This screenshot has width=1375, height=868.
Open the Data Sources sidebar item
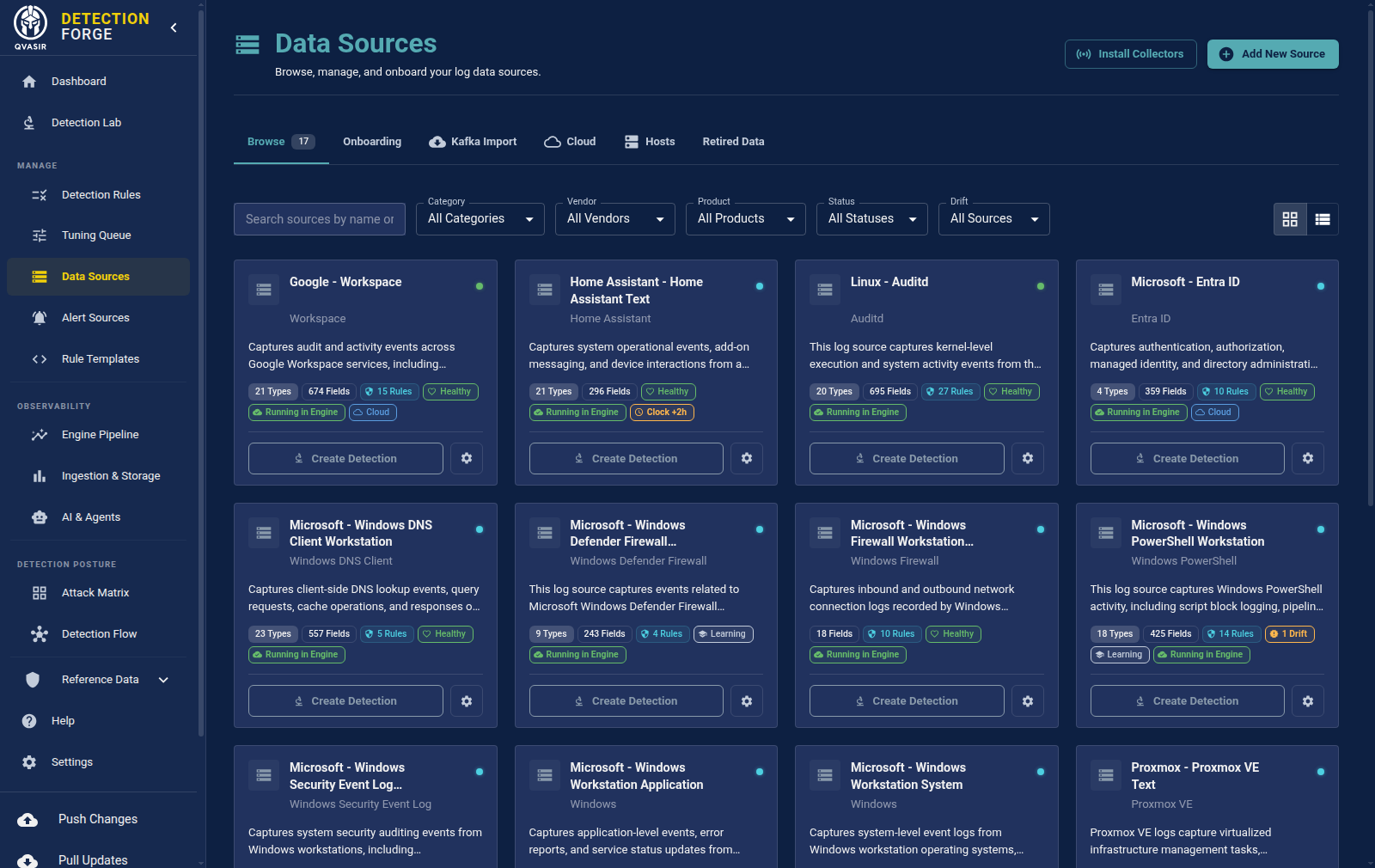98,277
